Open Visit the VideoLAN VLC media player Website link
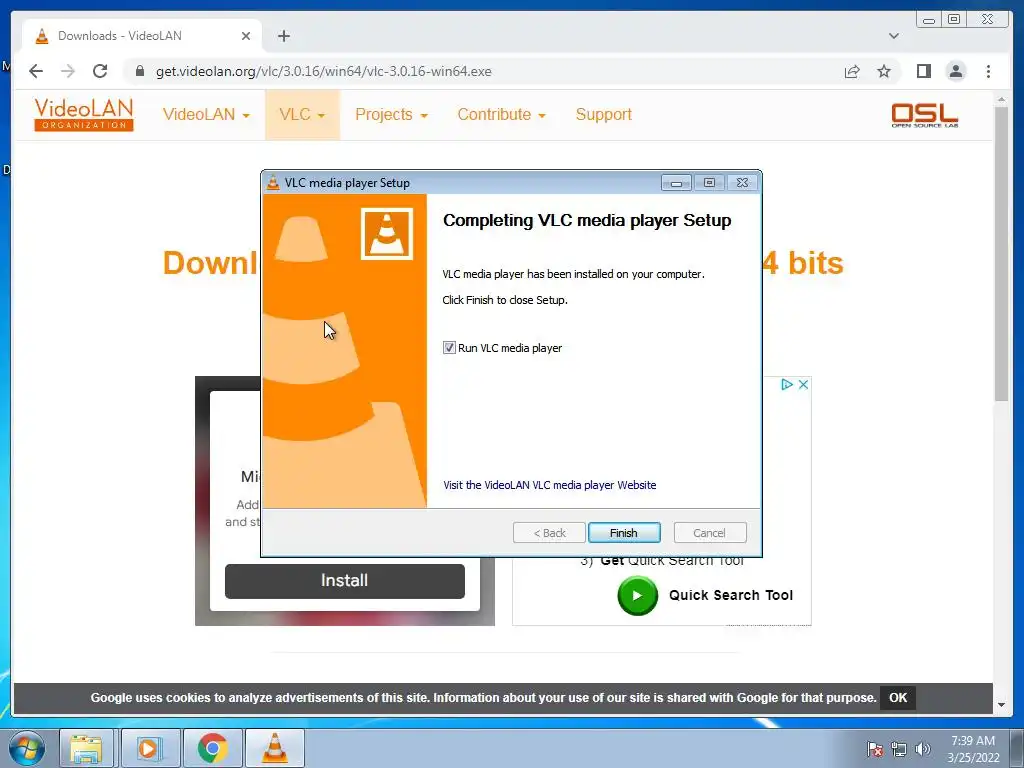 [549, 485]
